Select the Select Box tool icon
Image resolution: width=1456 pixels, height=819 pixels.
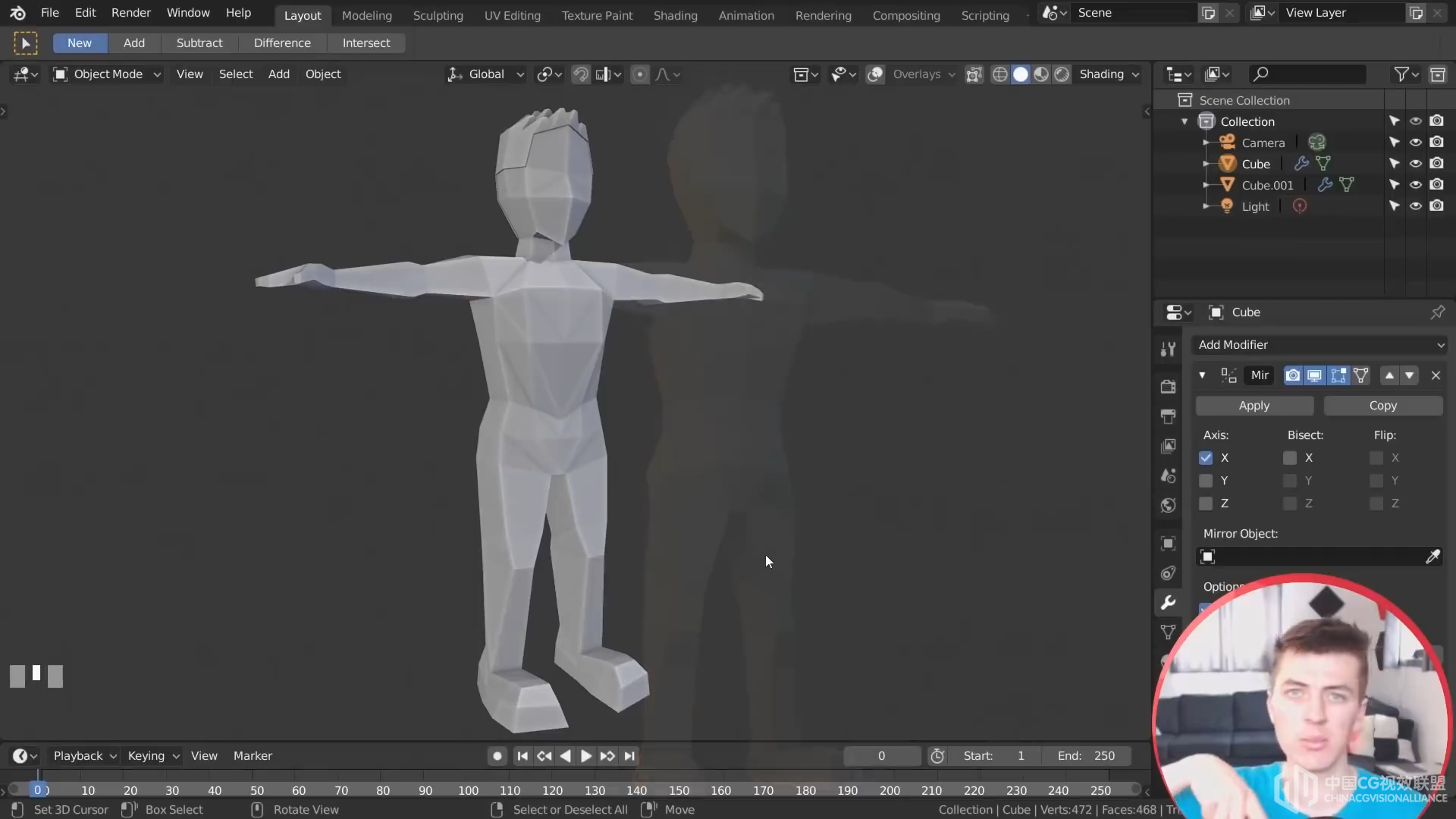pyautogui.click(x=26, y=43)
